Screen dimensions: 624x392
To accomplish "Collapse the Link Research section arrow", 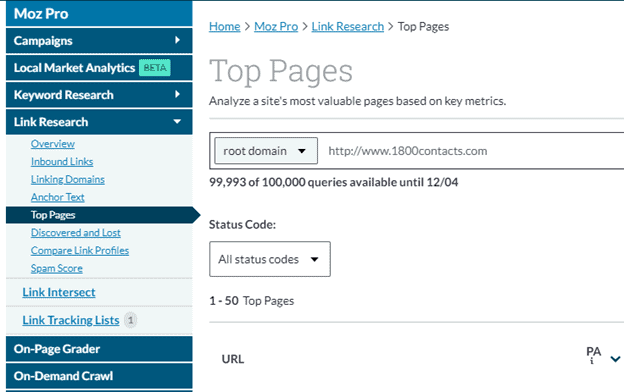I will [x=177, y=121].
